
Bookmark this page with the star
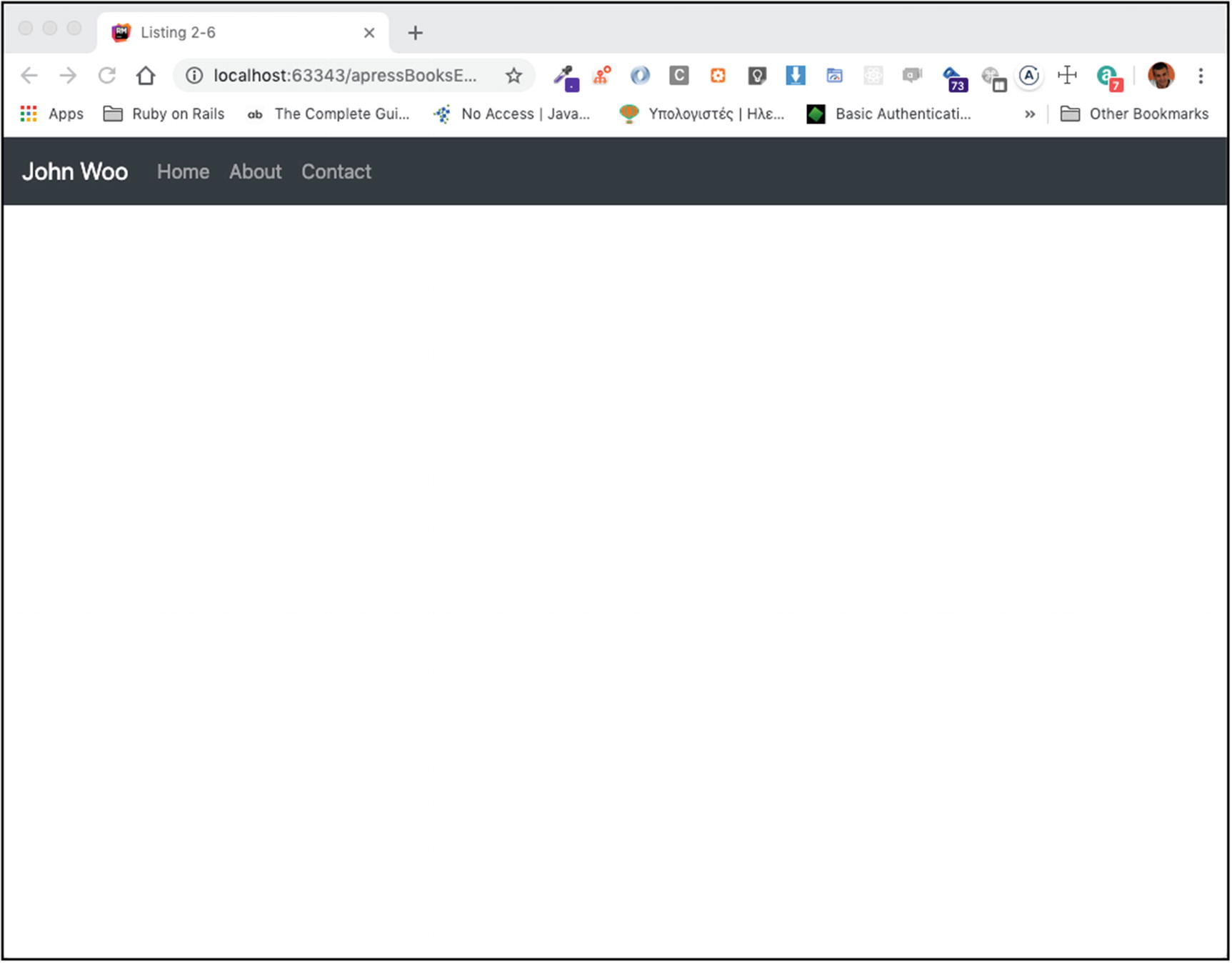(x=514, y=76)
